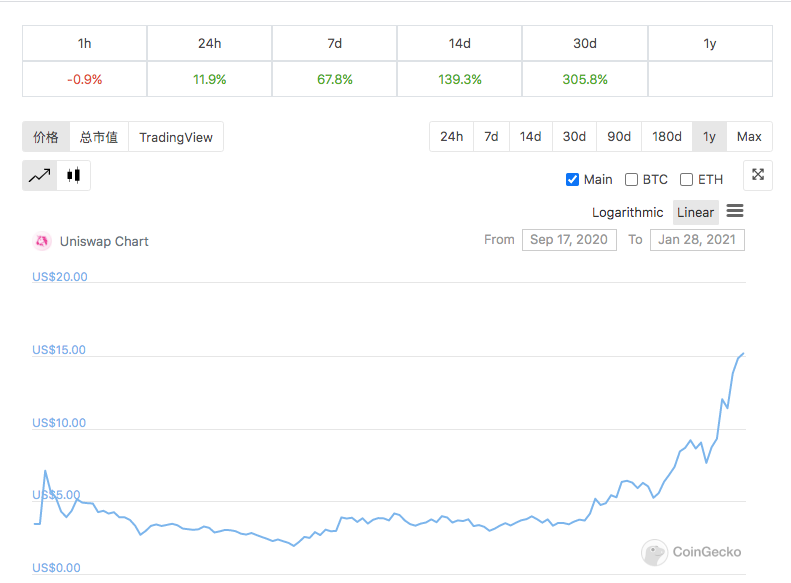The width and height of the screenshot is (791, 583).
Task: Set chart scale to Linear
Action: [x=696, y=212]
